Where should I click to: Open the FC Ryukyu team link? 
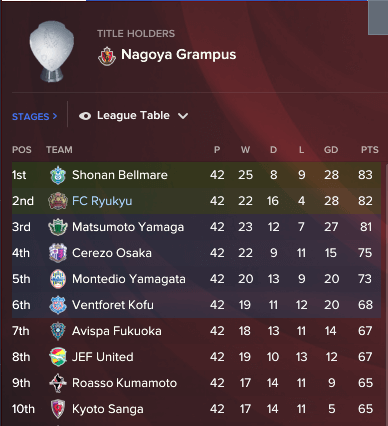(102, 201)
